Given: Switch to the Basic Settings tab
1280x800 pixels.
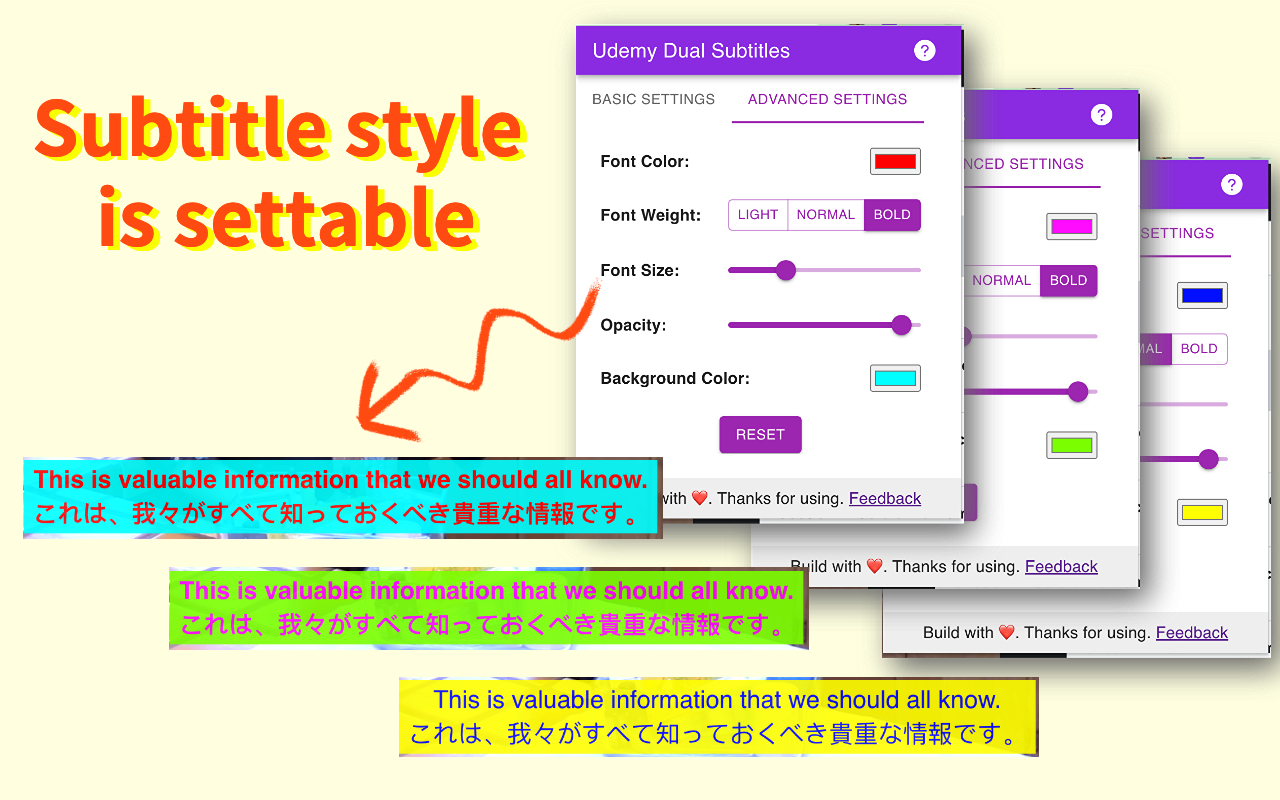Looking at the screenshot, I should click(x=654, y=99).
